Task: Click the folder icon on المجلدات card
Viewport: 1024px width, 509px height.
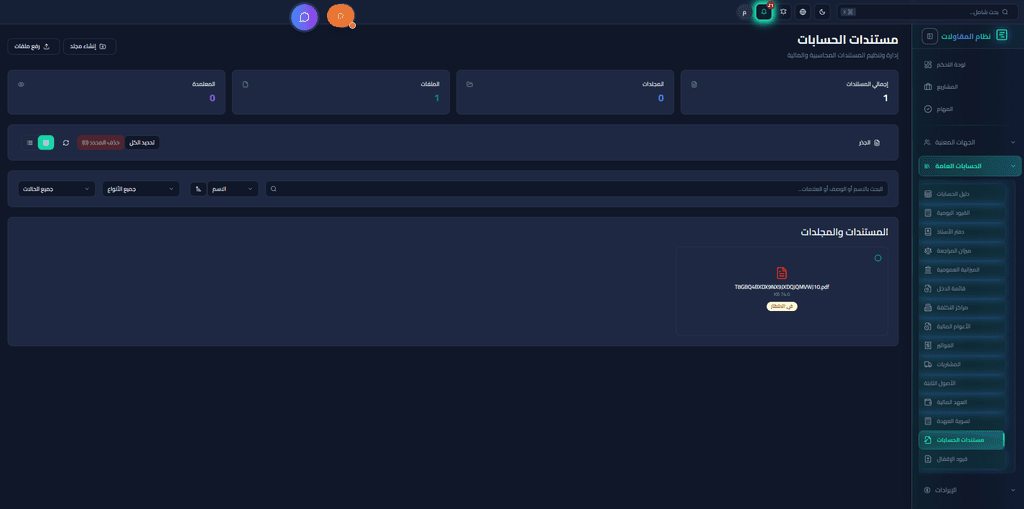Action: (x=470, y=85)
